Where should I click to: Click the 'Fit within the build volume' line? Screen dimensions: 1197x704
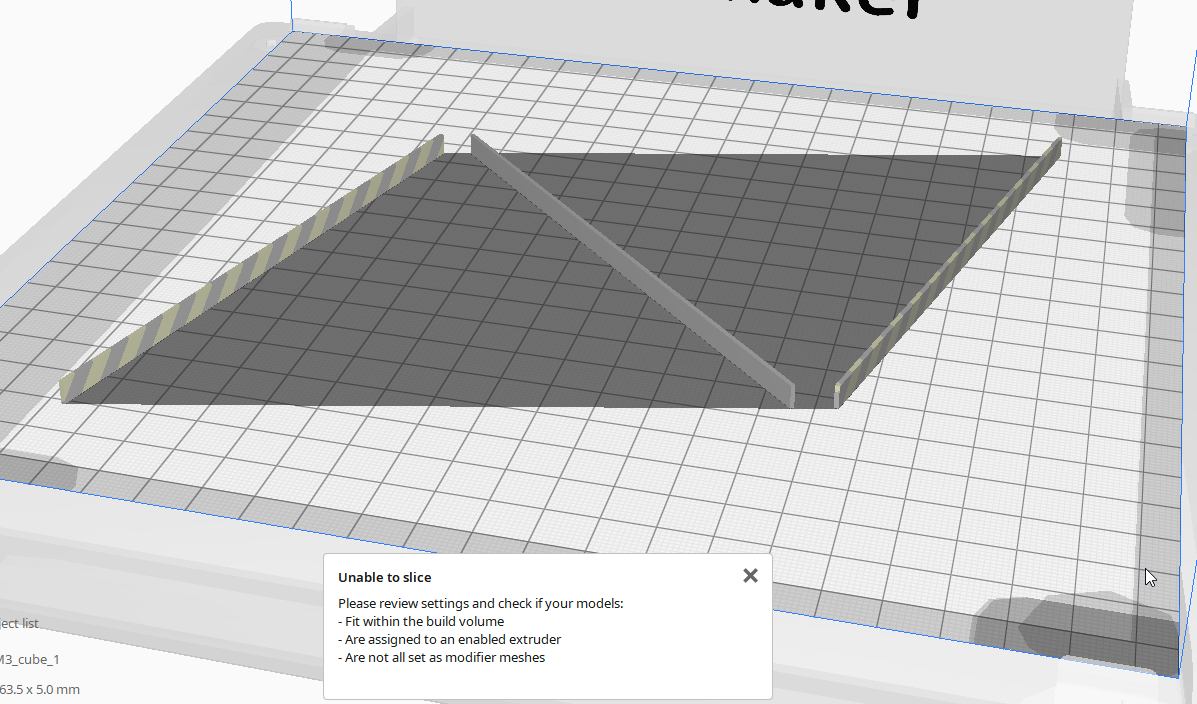(x=421, y=622)
